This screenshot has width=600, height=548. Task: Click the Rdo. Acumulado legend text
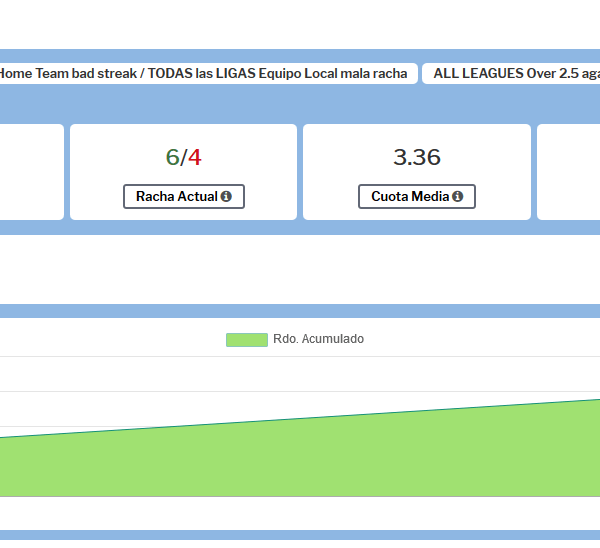click(318, 339)
